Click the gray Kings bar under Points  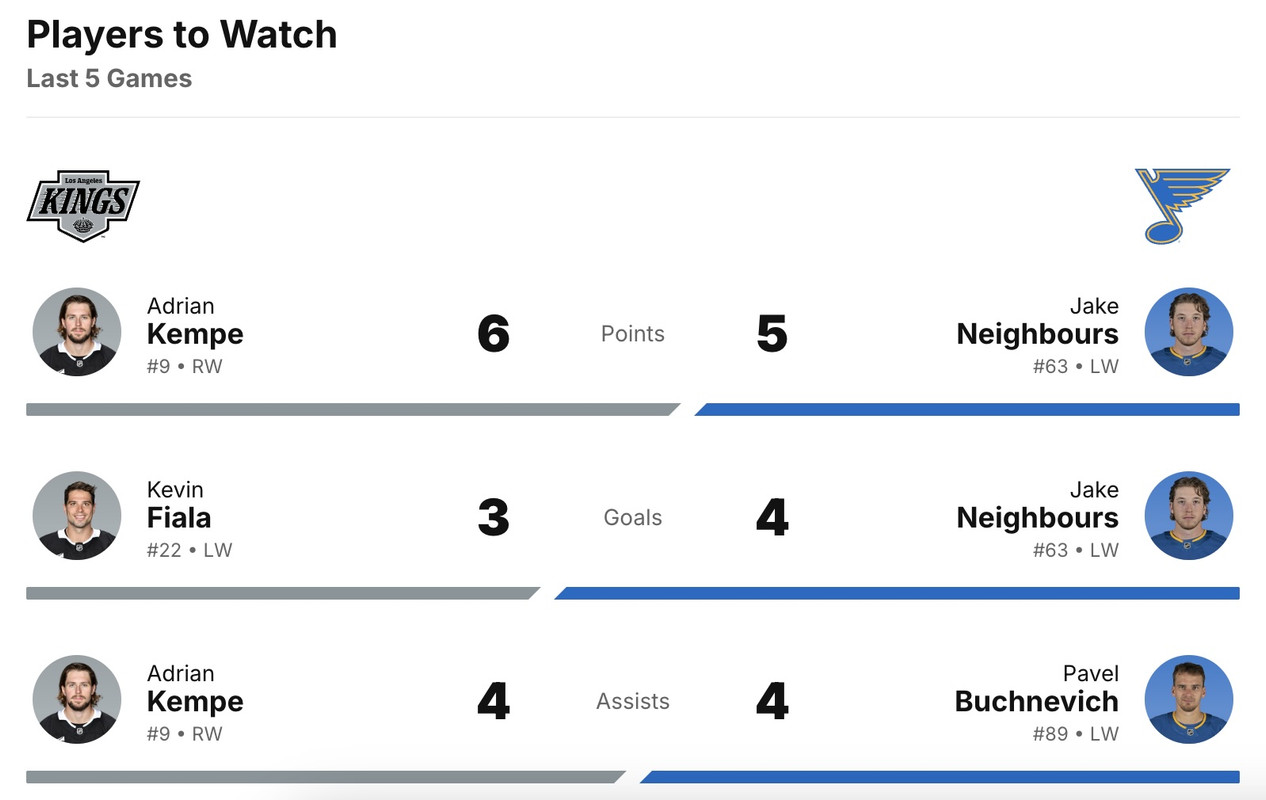(350, 409)
